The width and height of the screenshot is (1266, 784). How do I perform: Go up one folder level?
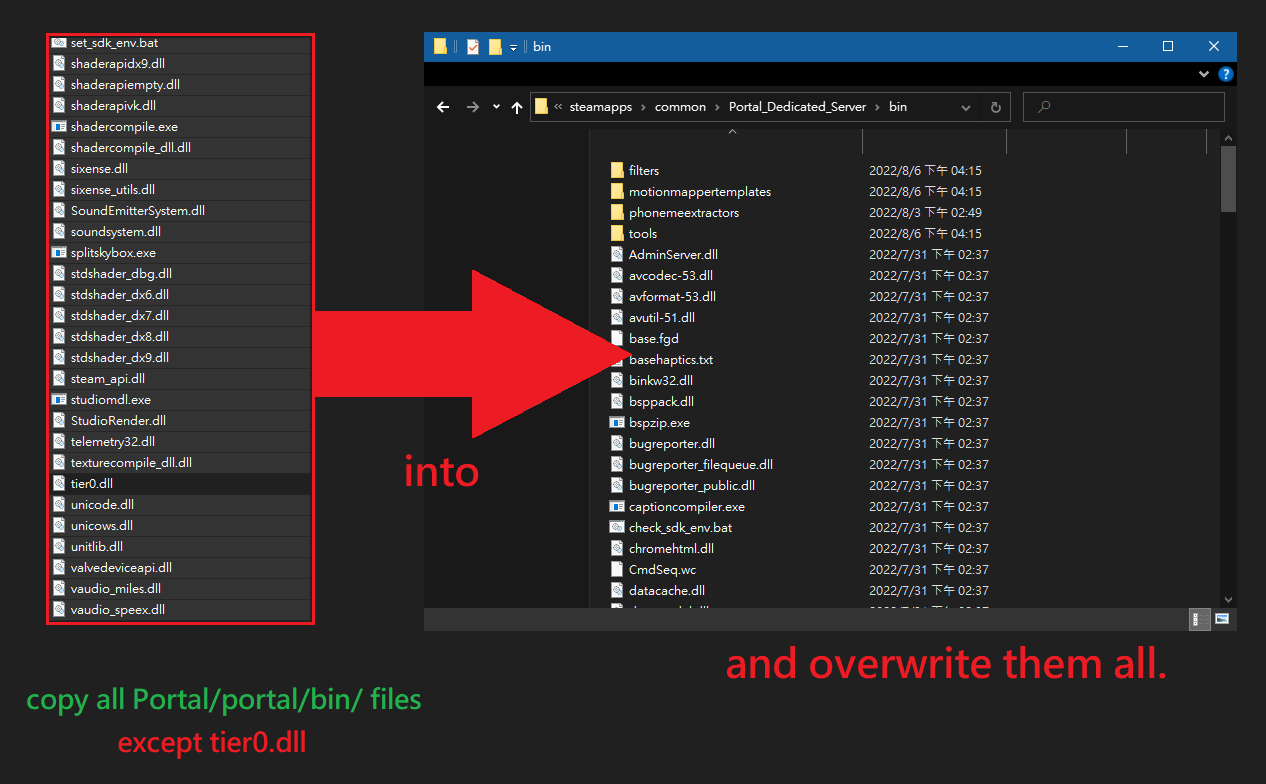(x=517, y=107)
